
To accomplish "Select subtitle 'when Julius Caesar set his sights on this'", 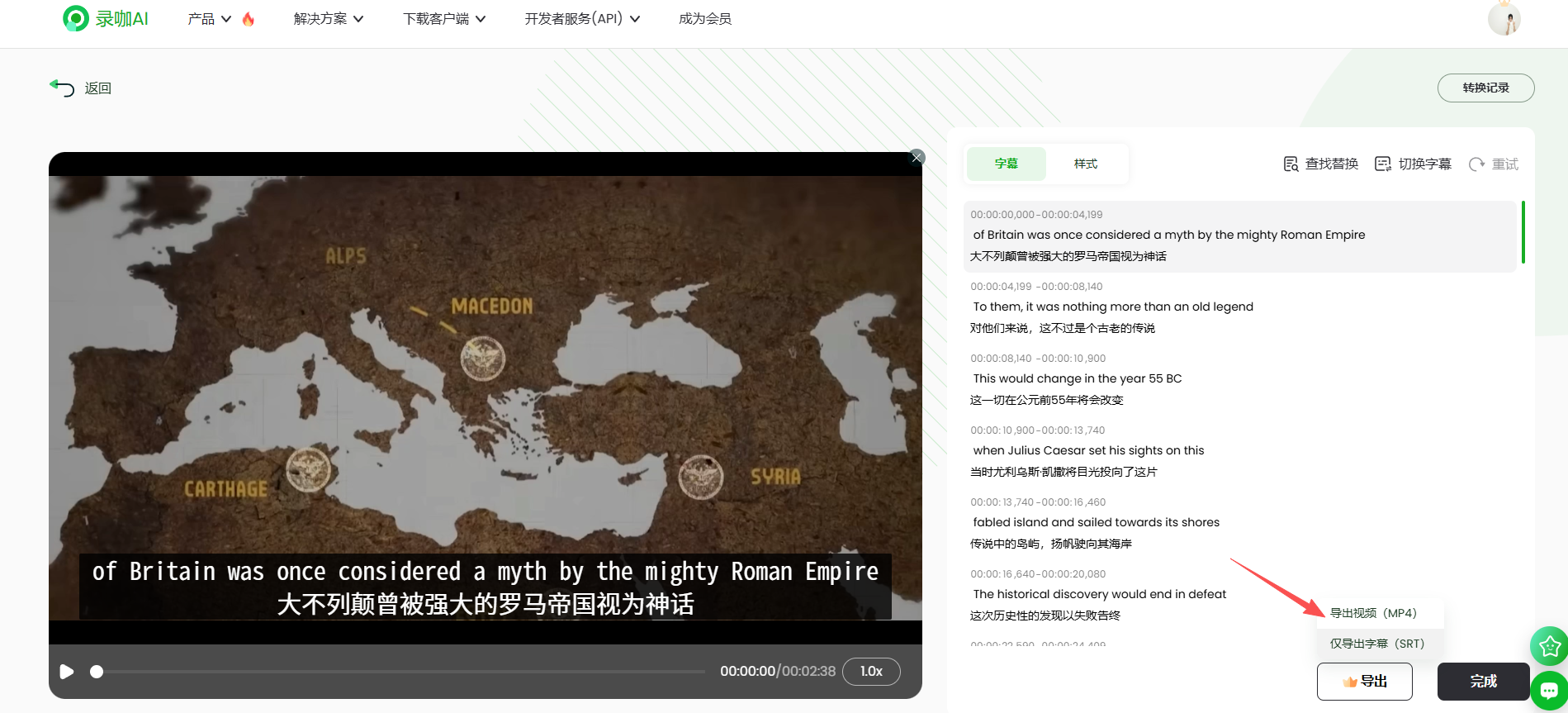I will click(1088, 450).
